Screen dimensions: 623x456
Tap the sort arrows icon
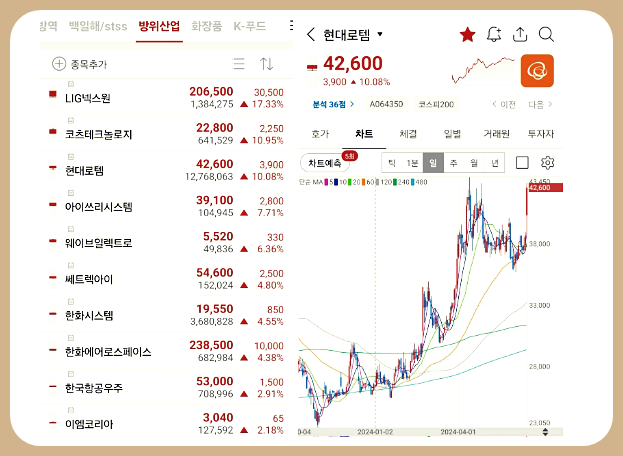pos(266,64)
